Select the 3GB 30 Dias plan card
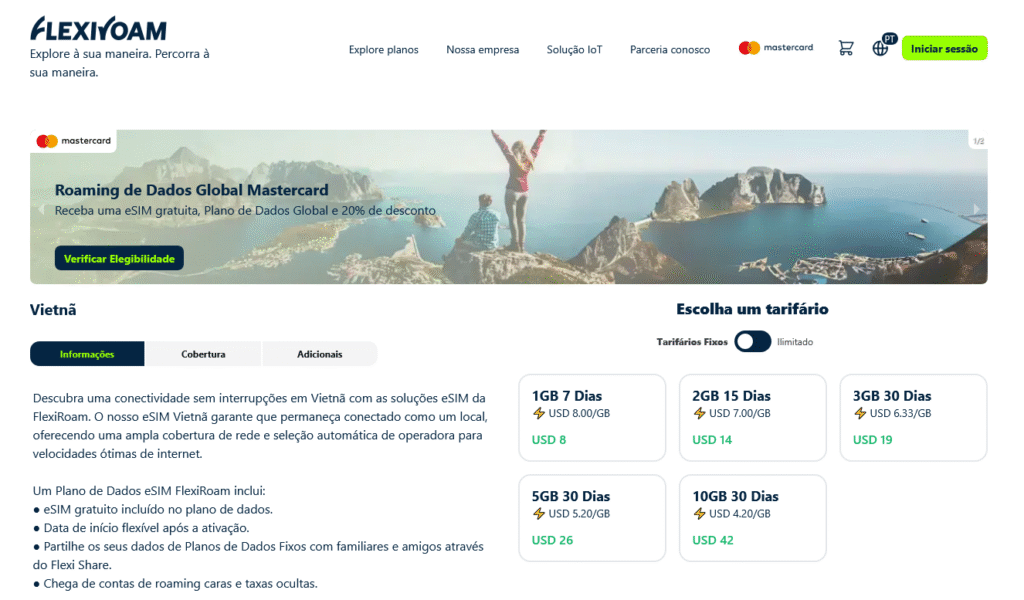Viewport: 1024px width, 600px height. (912, 418)
